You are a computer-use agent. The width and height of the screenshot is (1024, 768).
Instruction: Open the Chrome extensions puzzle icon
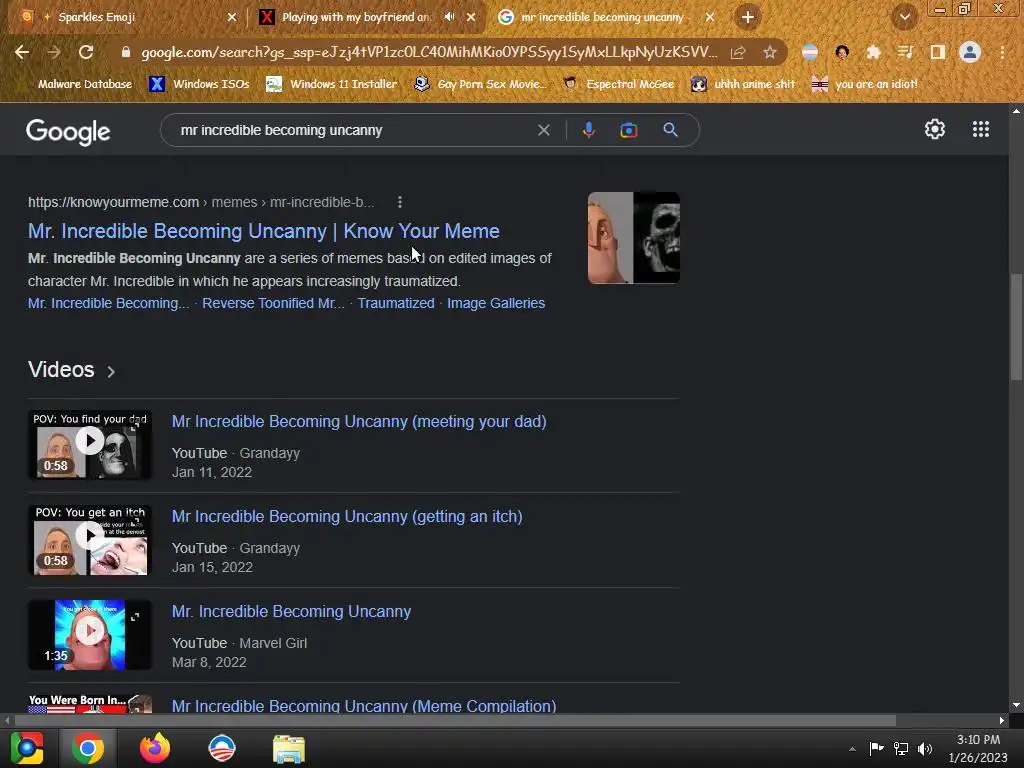click(x=873, y=52)
